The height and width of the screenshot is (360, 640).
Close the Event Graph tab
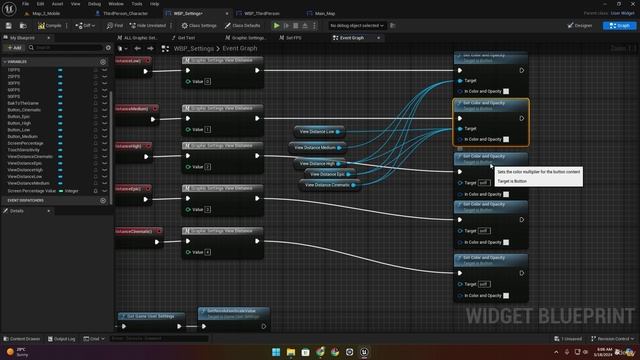(x=378, y=38)
